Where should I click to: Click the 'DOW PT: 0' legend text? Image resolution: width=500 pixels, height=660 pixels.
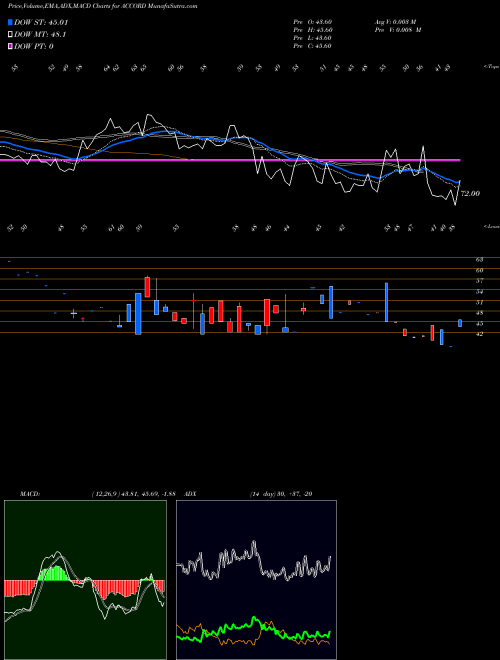[x=34, y=46]
